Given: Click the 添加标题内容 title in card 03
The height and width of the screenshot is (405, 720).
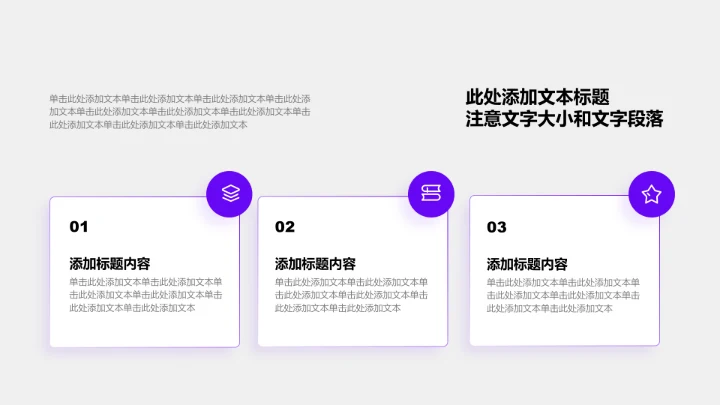Looking at the screenshot, I should 527,264.
